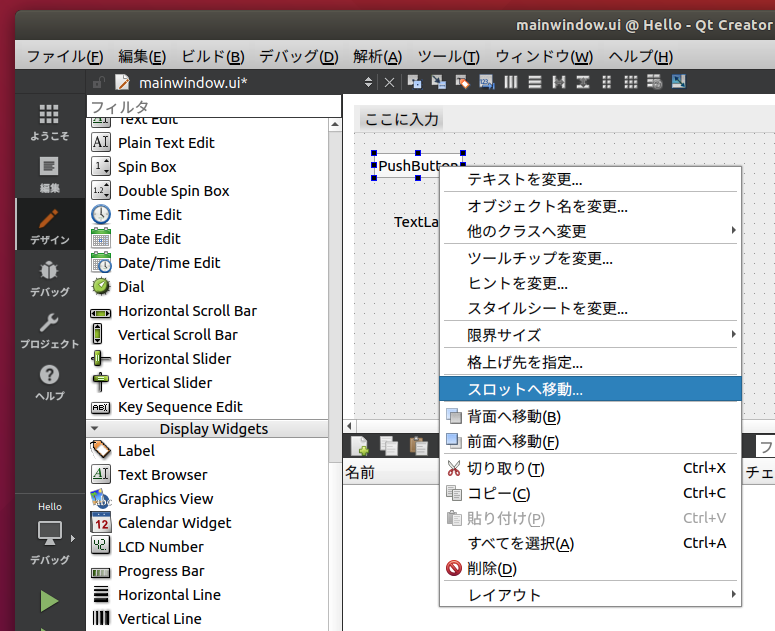Close the mainwindow.ui document with X
This screenshot has width=775, height=631.
pyautogui.click(x=389, y=82)
